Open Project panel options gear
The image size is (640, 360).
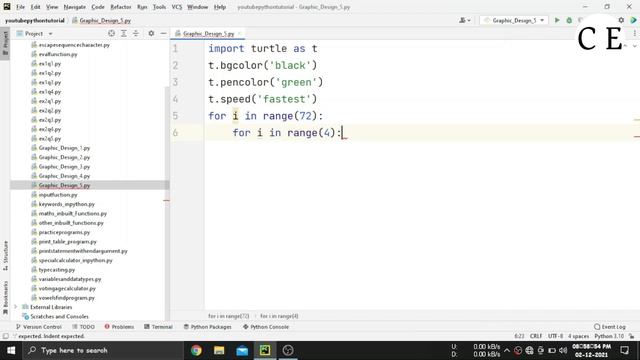(151, 33)
